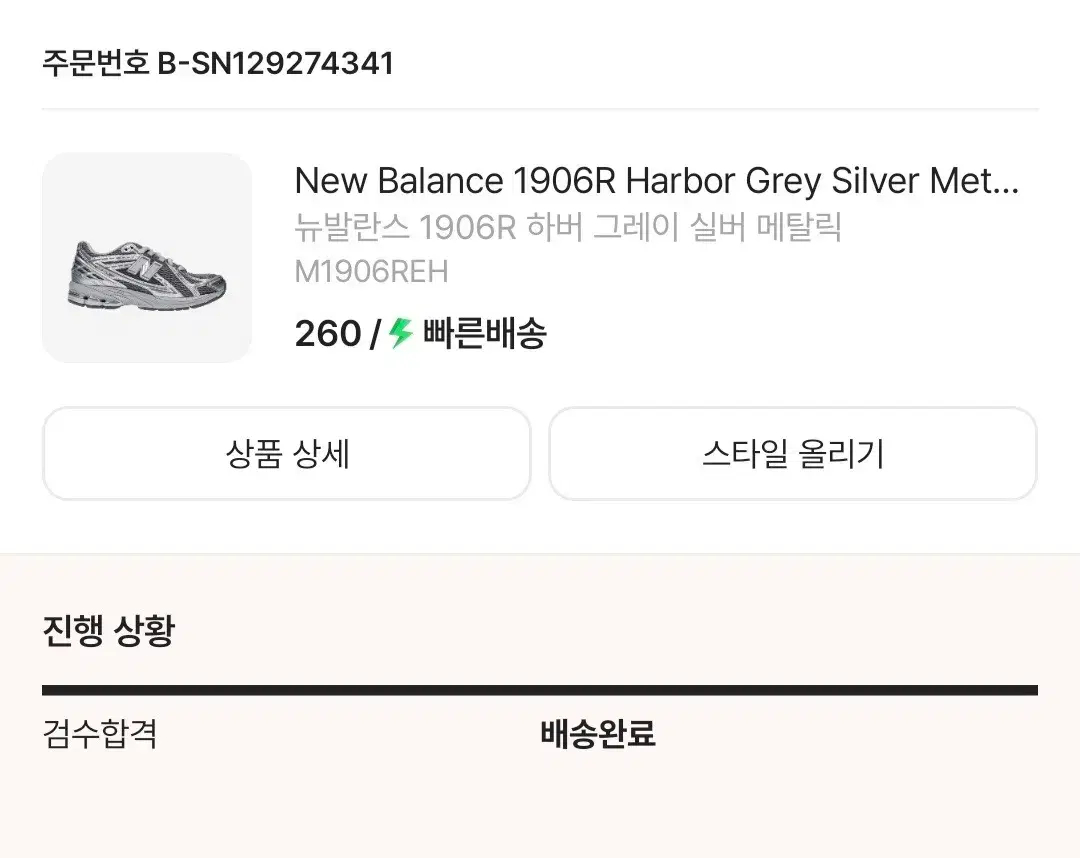Viewport: 1080px width, 858px height.
Task: Open the New Balance 1906R Harbor Grey title
Action: click(655, 181)
